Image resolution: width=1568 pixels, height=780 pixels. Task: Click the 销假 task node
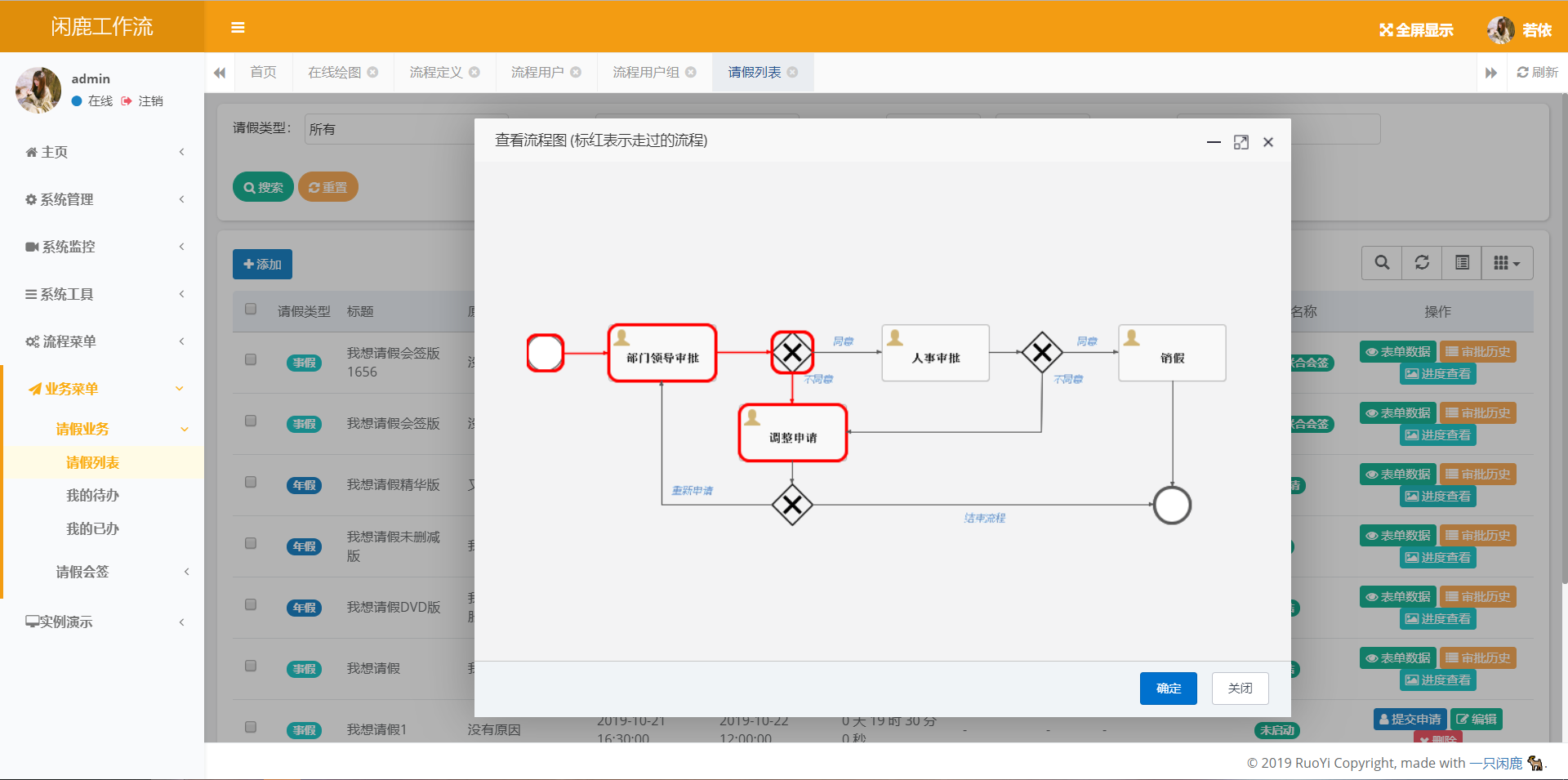coord(1172,353)
